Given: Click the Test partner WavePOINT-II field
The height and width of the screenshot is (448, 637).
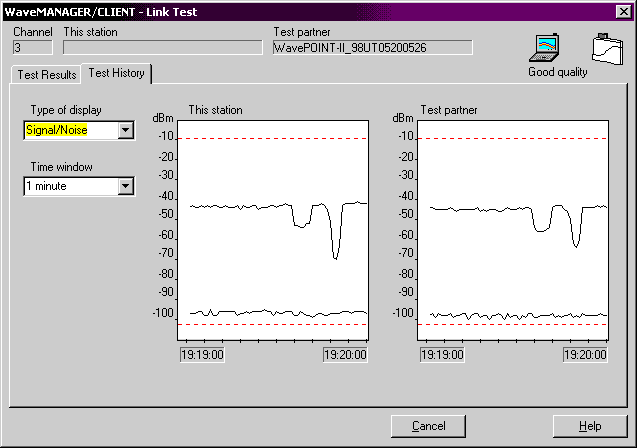Looking at the screenshot, I should coord(371,47).
